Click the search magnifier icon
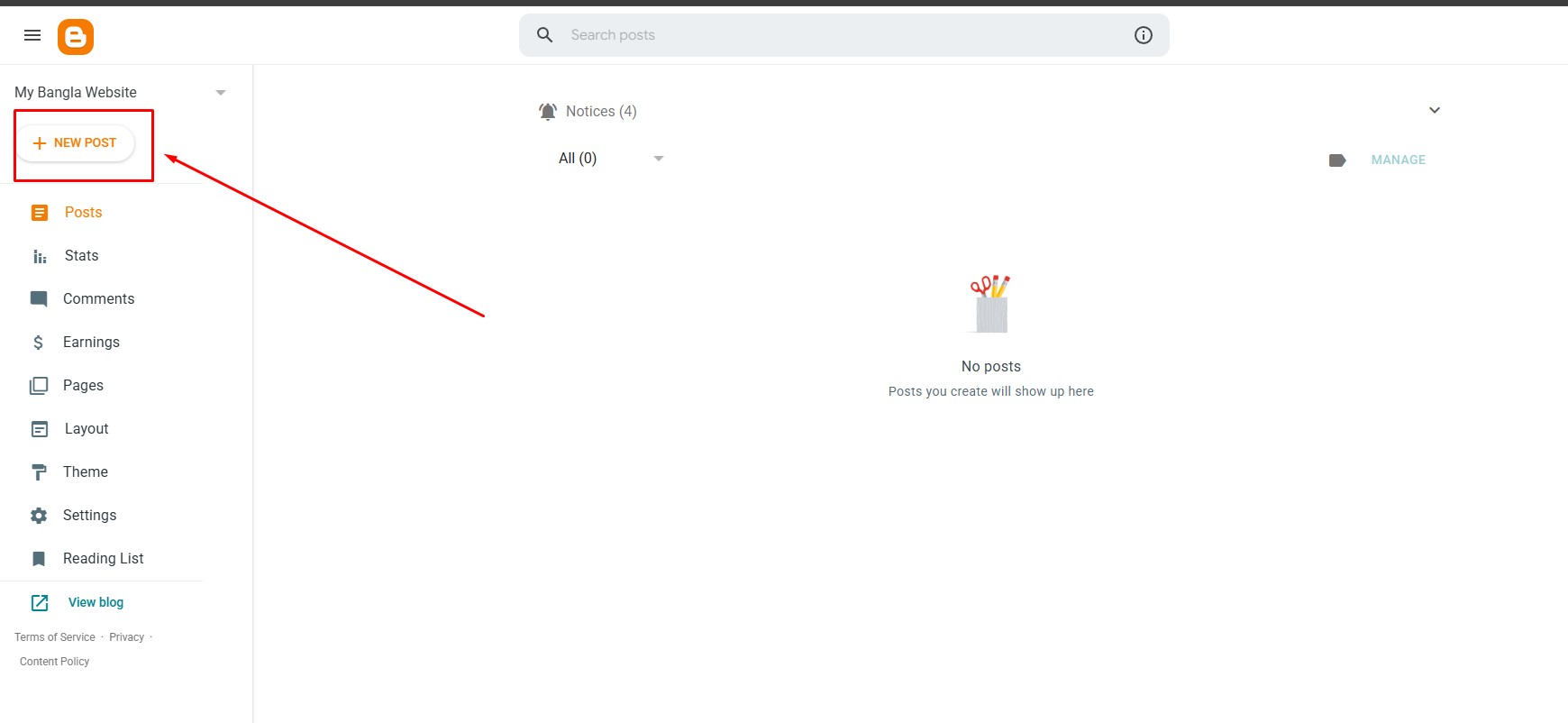Viewport: 1568px width, 723px height. (544, 35)
